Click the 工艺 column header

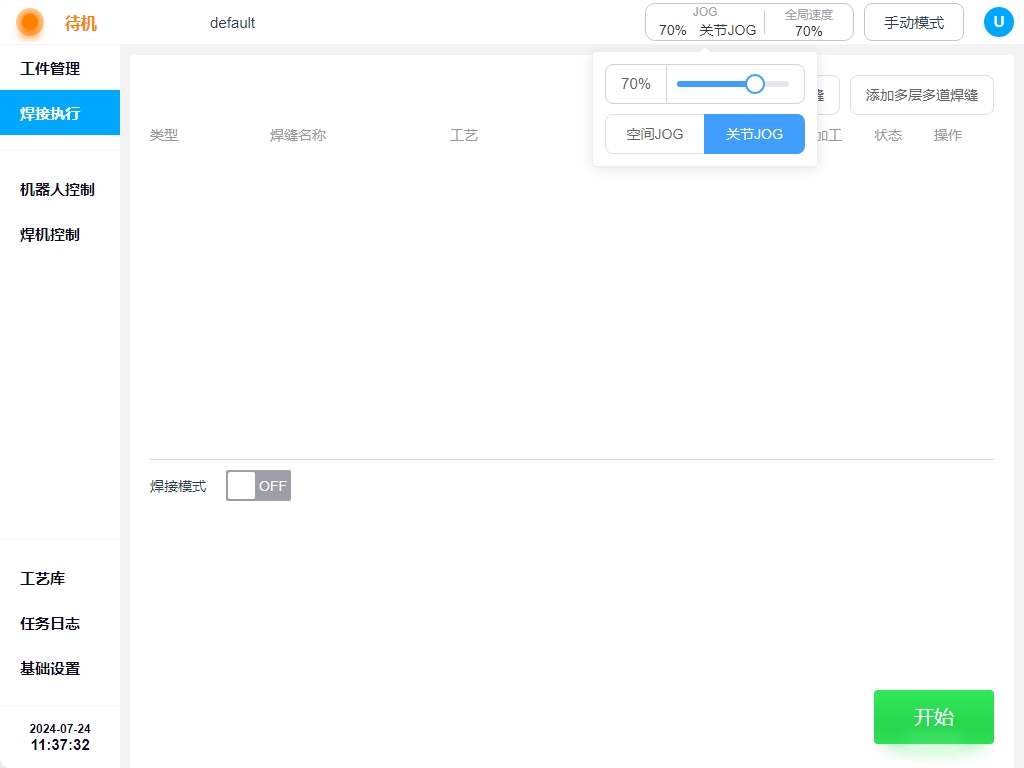464,135
